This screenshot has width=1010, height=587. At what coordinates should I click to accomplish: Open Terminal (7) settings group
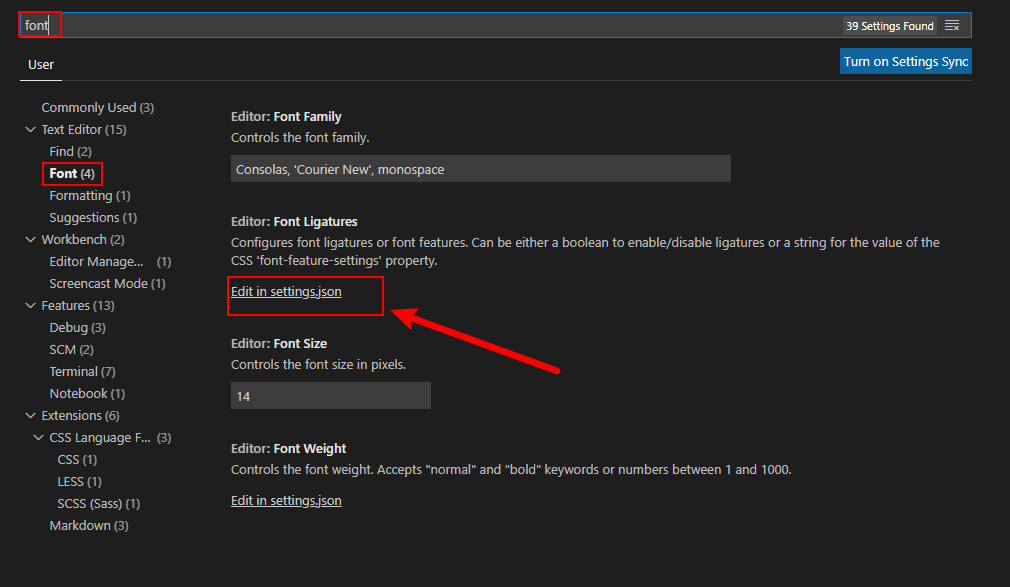[82, 372]
